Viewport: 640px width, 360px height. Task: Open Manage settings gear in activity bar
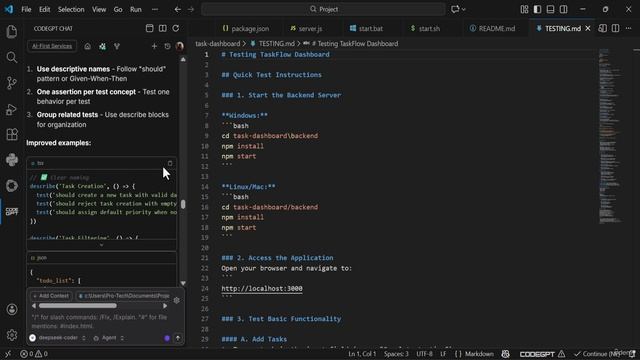[x=12, y=335]
